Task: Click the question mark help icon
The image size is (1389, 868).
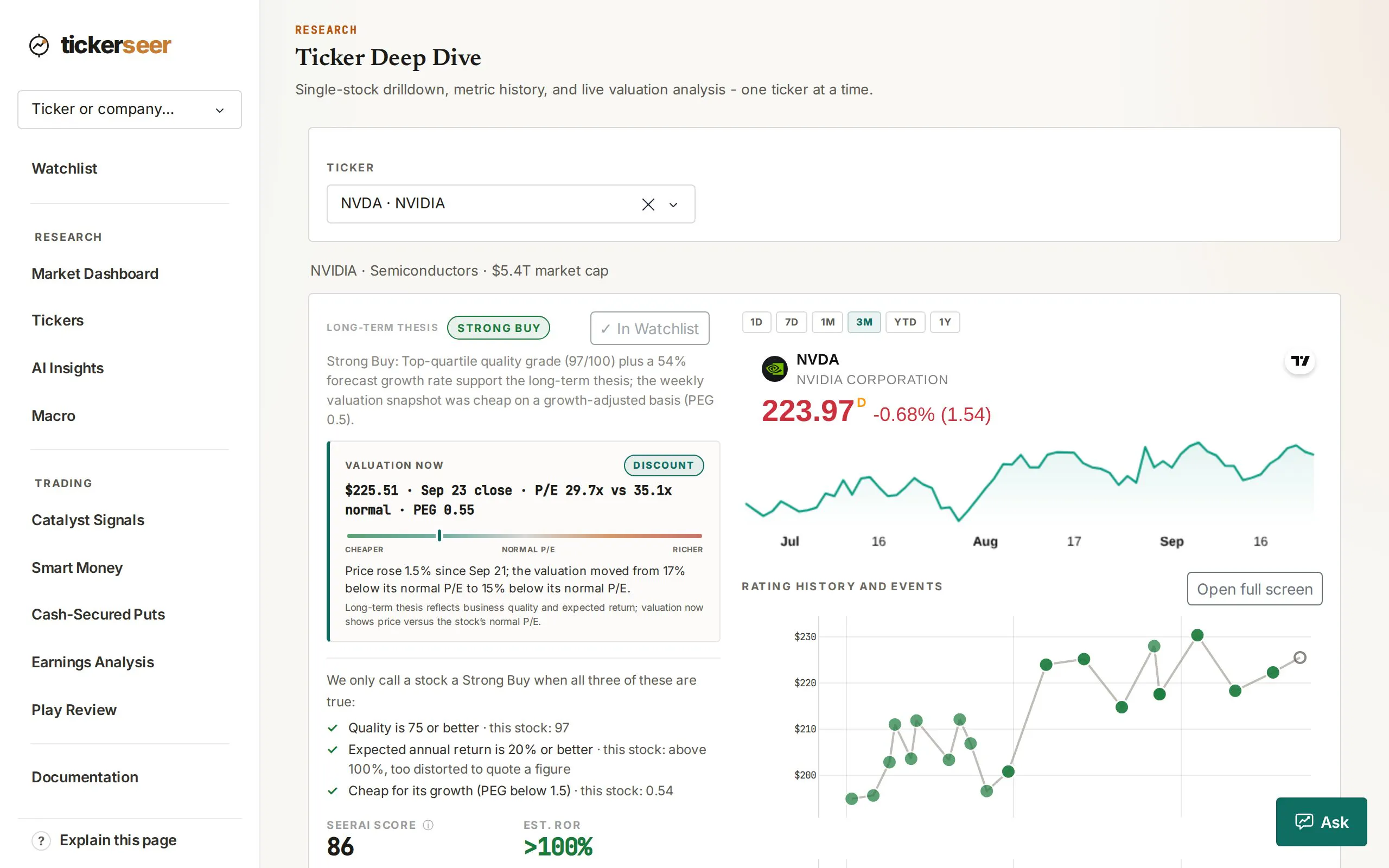Action: (41, 840)
